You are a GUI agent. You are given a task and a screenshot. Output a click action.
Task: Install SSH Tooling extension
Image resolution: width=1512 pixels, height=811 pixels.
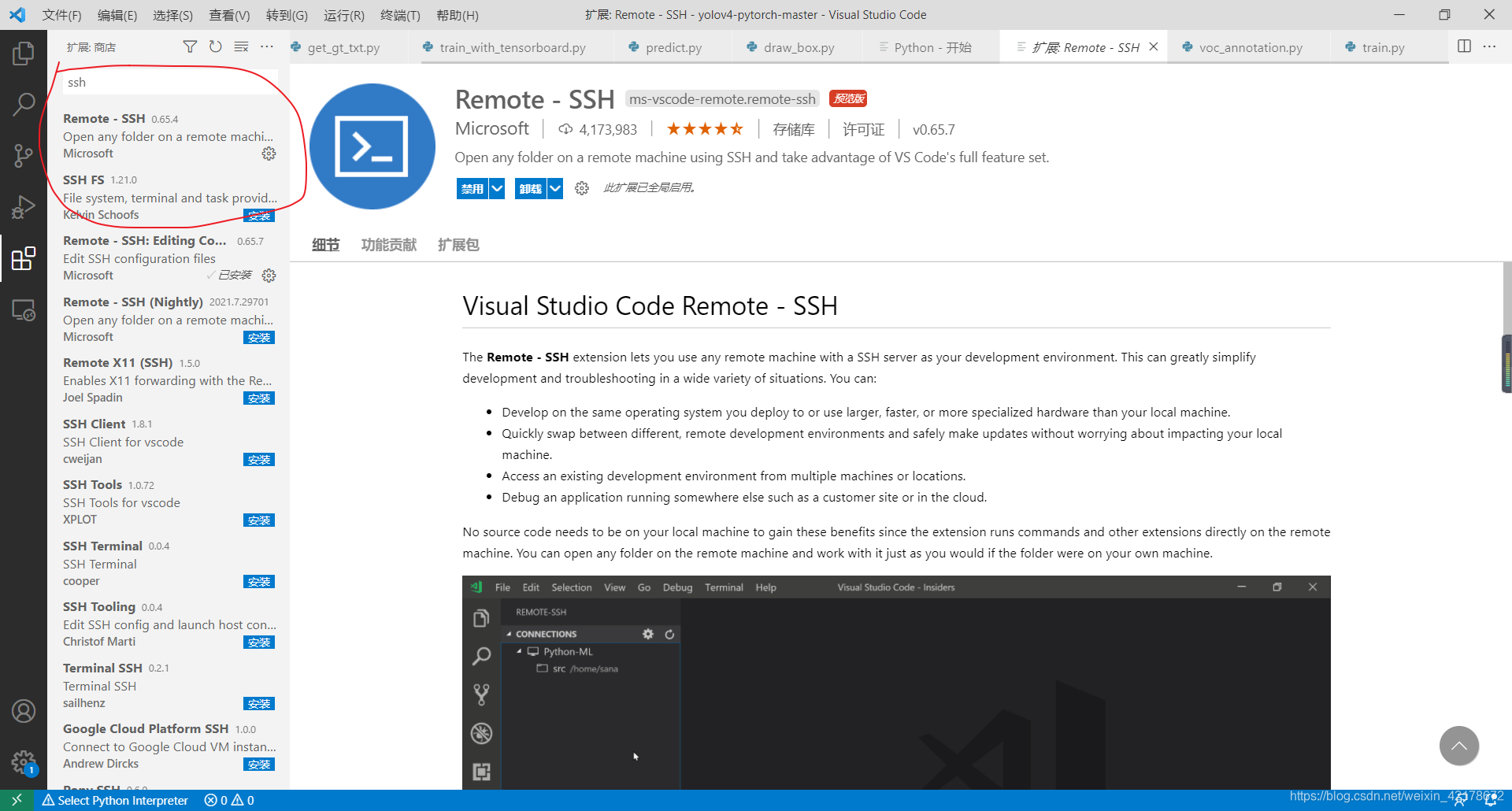(259, 643)
